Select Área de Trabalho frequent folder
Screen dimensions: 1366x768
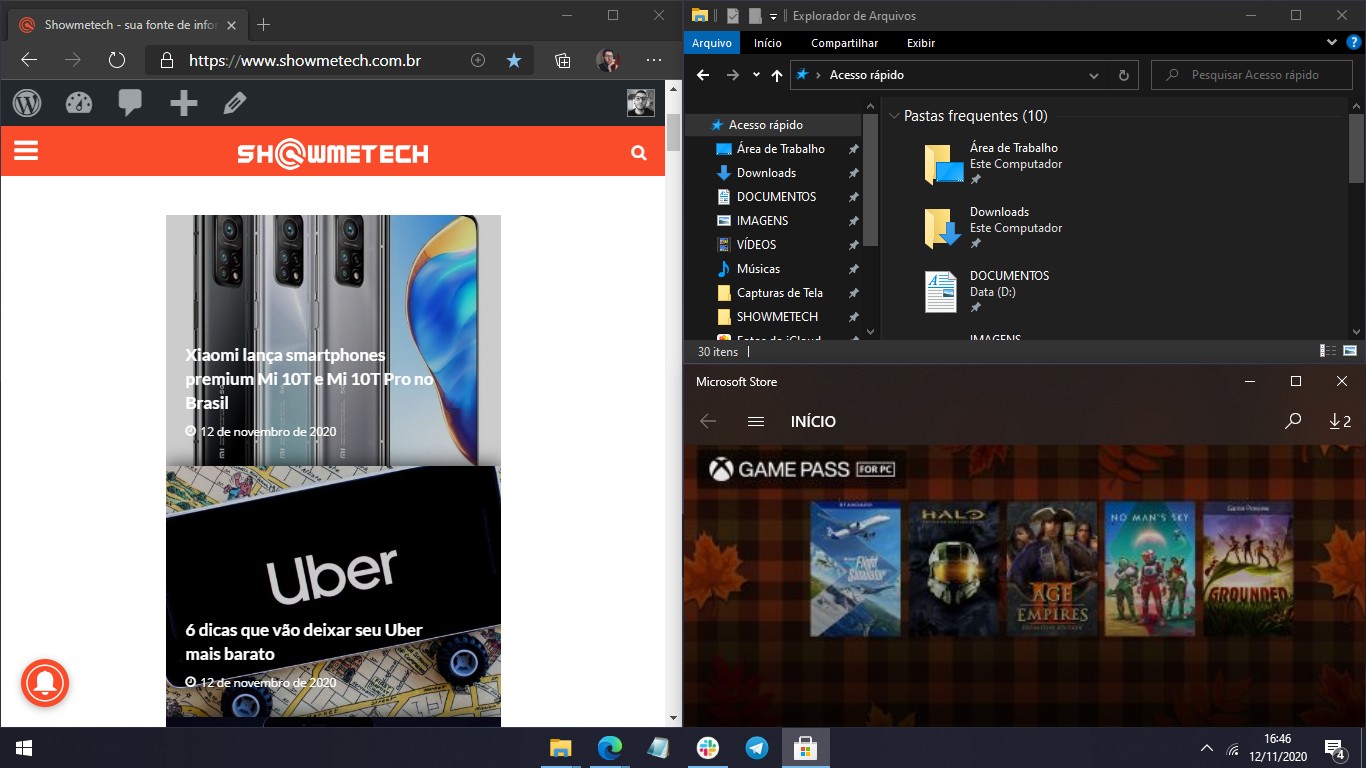point(993,164)
